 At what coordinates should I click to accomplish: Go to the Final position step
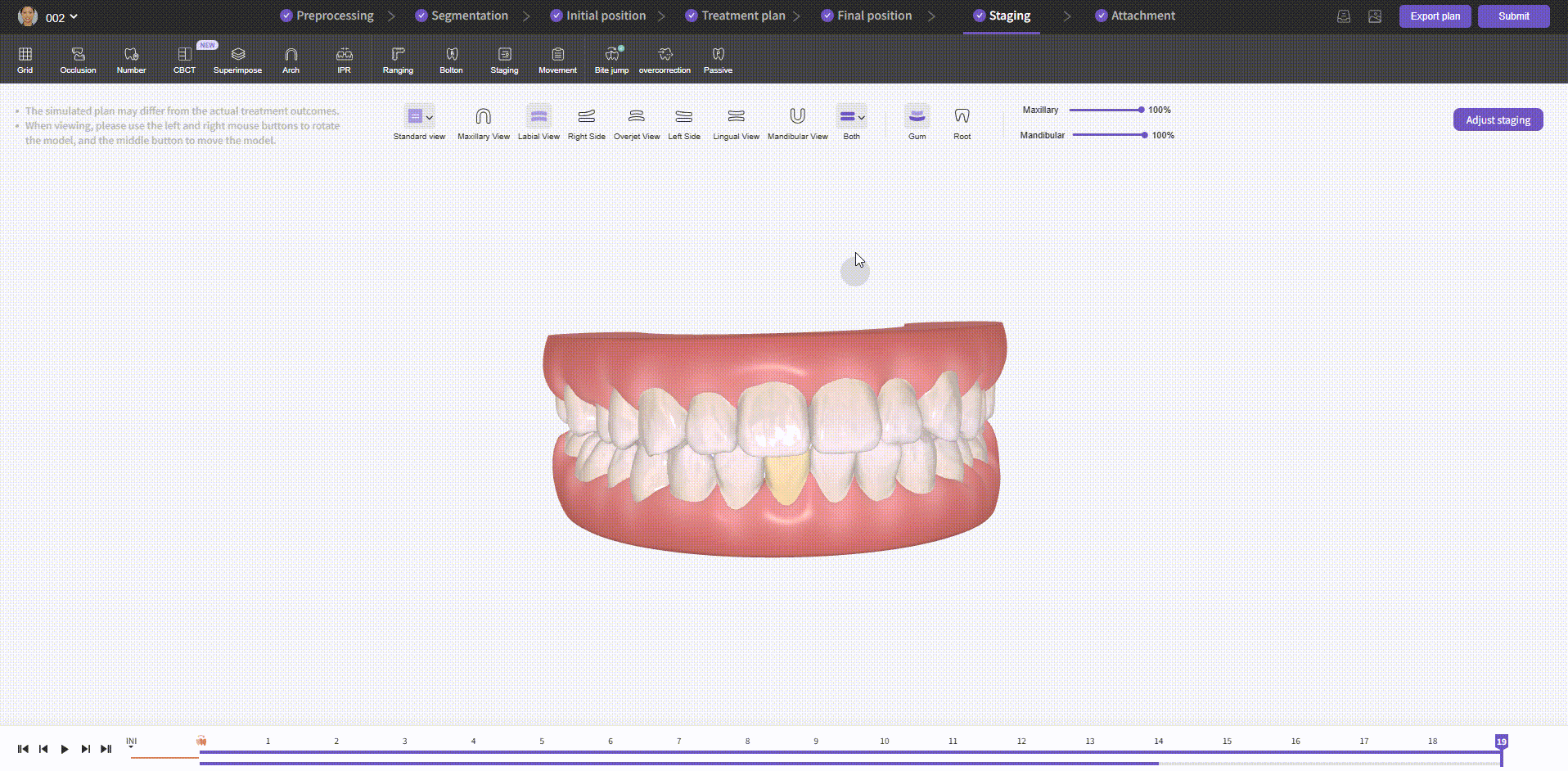(x=866, y=16)
